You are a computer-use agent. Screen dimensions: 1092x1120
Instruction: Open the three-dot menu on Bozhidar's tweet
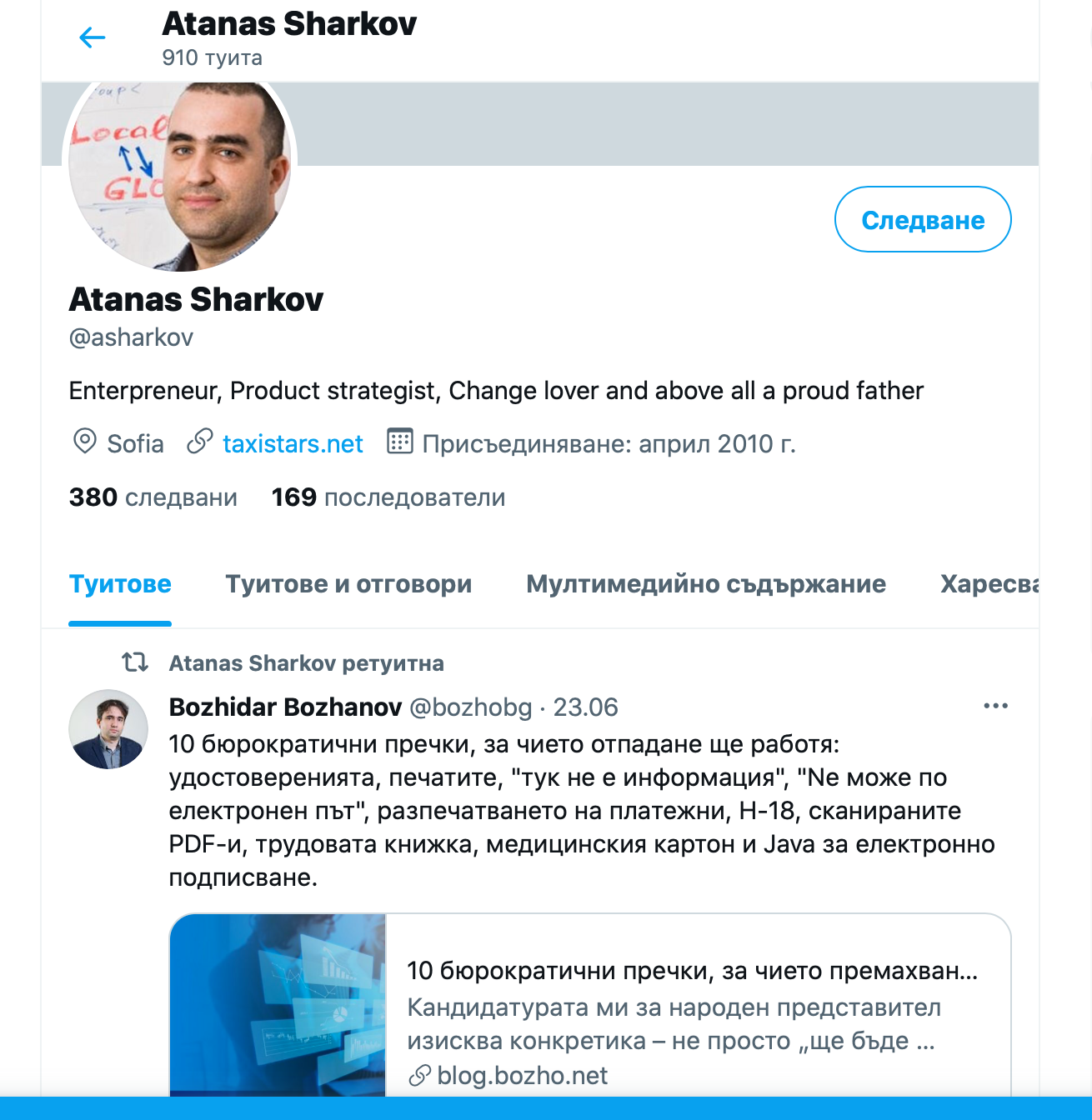tap(995, 706)
